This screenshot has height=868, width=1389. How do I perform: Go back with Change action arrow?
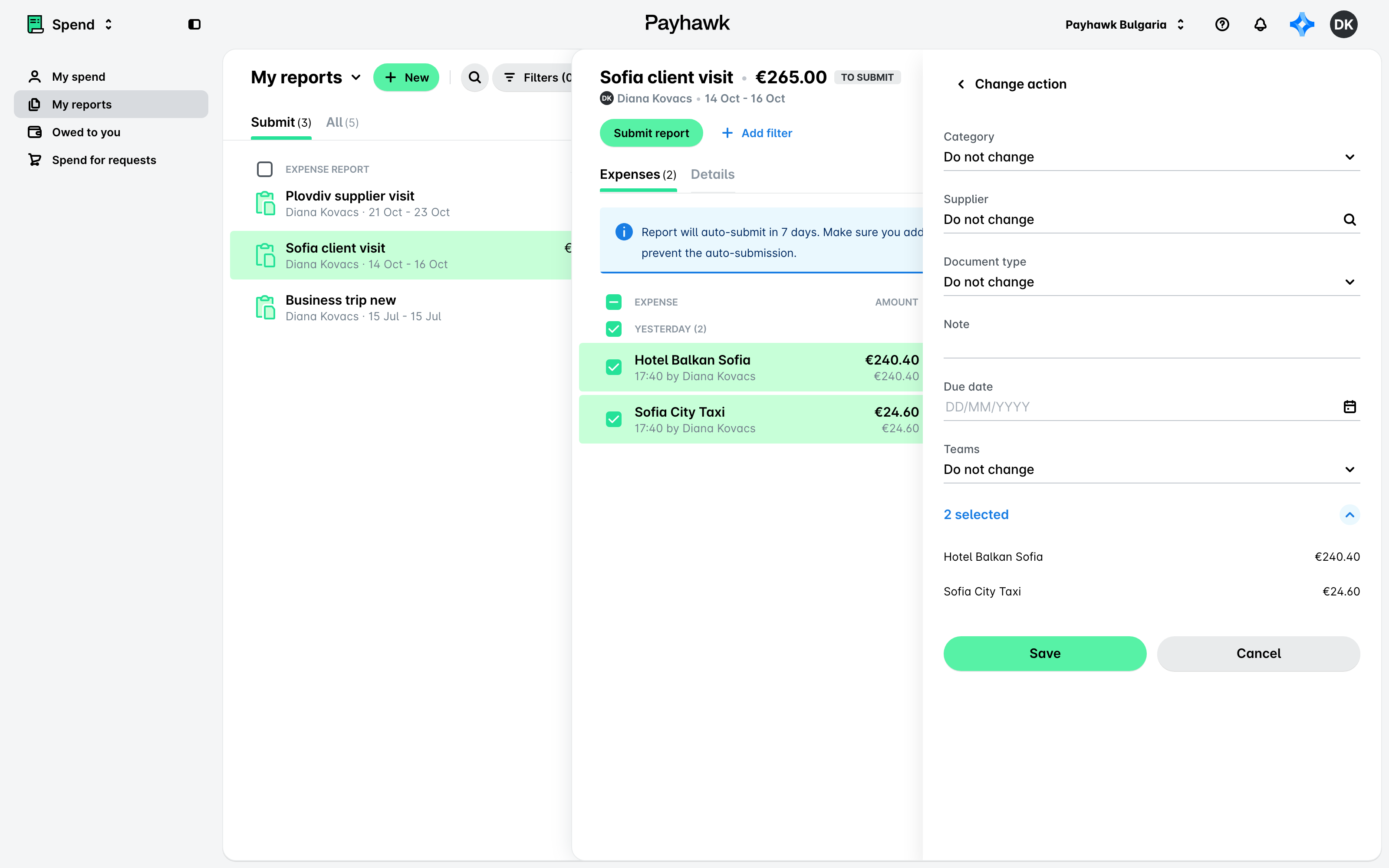pos(961,84)
